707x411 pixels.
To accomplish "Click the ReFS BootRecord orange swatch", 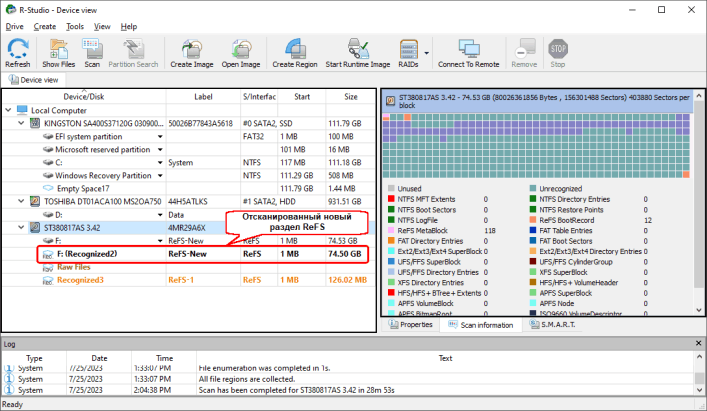I will [533, 220].
